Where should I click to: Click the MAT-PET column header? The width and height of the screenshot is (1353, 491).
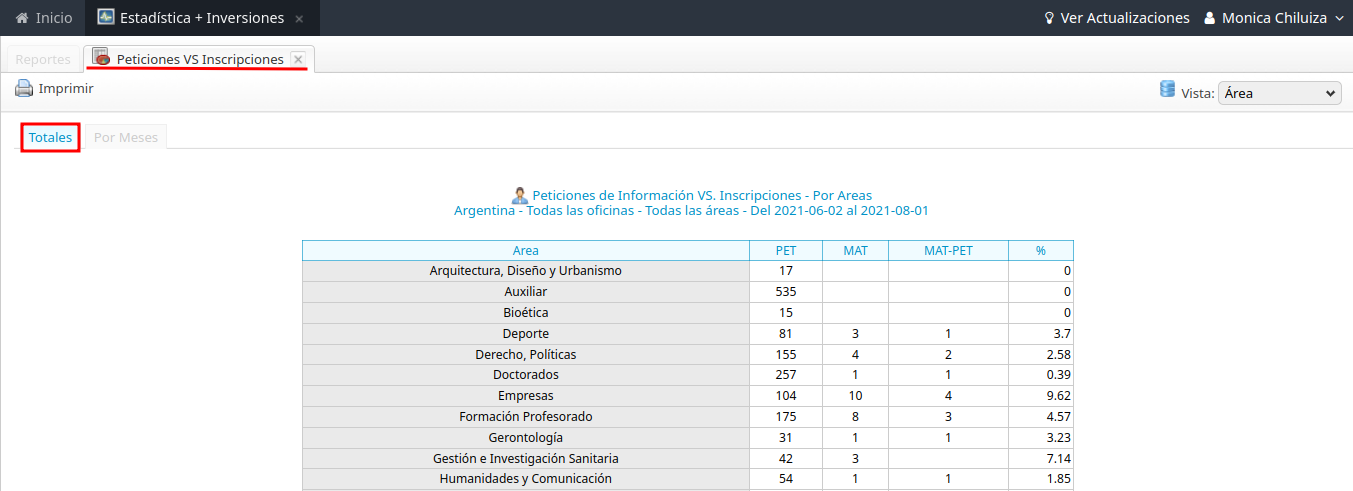947,250
